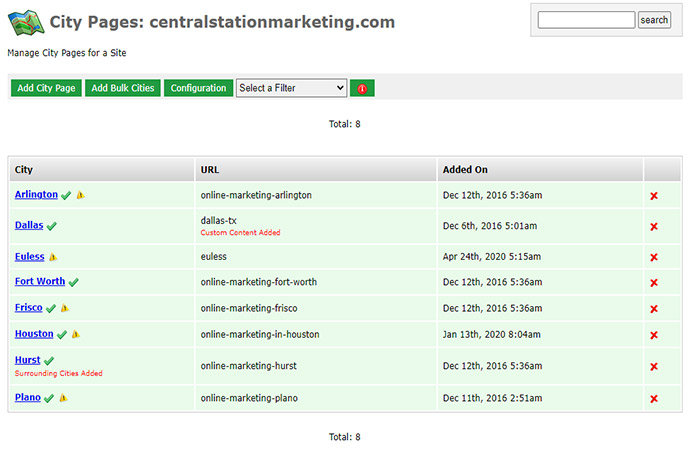690x450 pixels.
Task: Open the Houston city link
Action: [34, 334]
